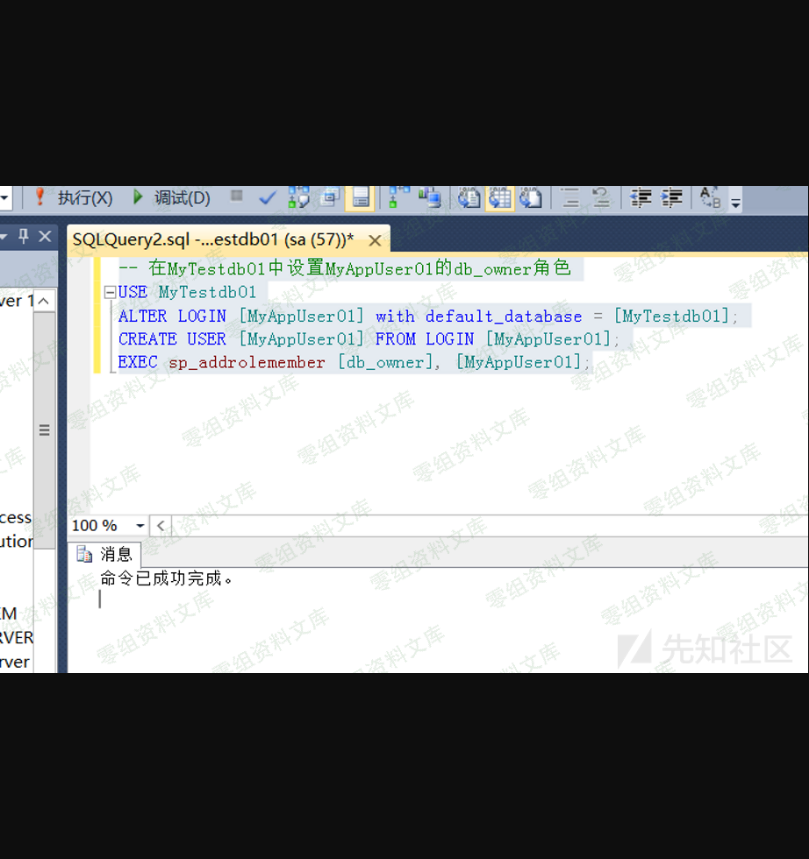Click the blue checkmark parse query icon
The height and width of the screenshot is (859, 809).
click(x=267, y=198)
